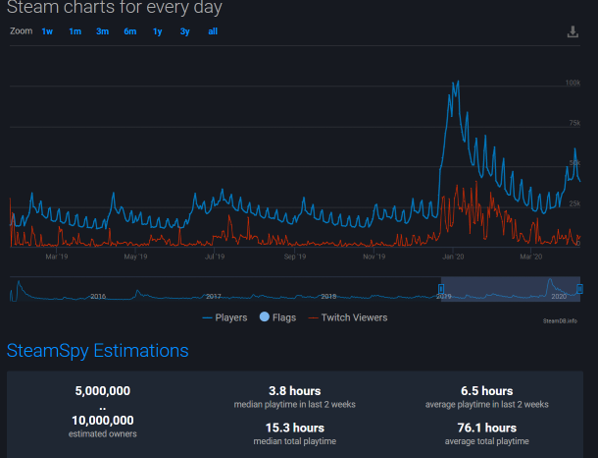Click the Sep '19 axis label
This screenshot has width=598, height=458.
coord(295,257)
